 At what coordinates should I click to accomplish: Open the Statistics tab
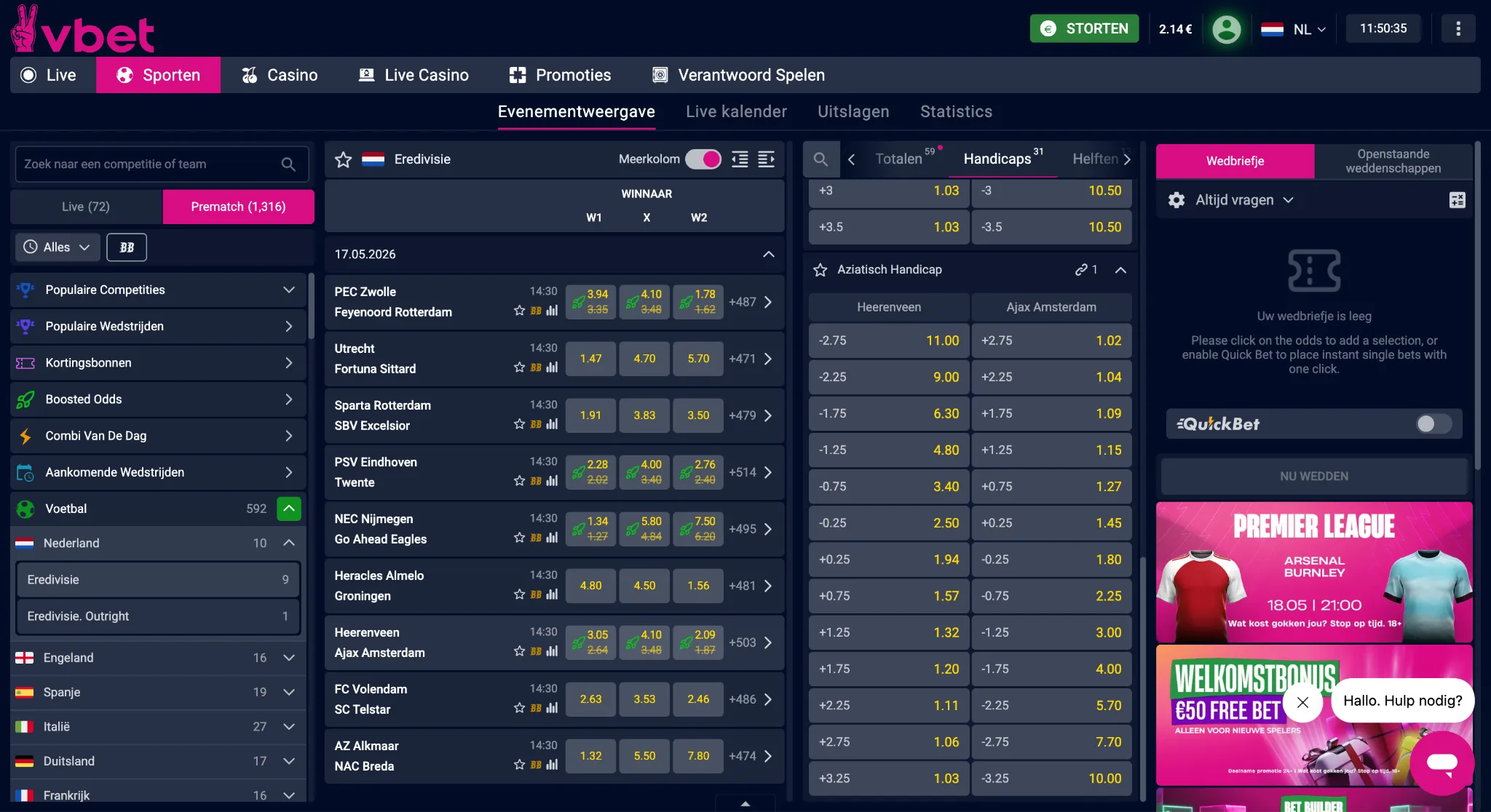click(x=956, y=111)
